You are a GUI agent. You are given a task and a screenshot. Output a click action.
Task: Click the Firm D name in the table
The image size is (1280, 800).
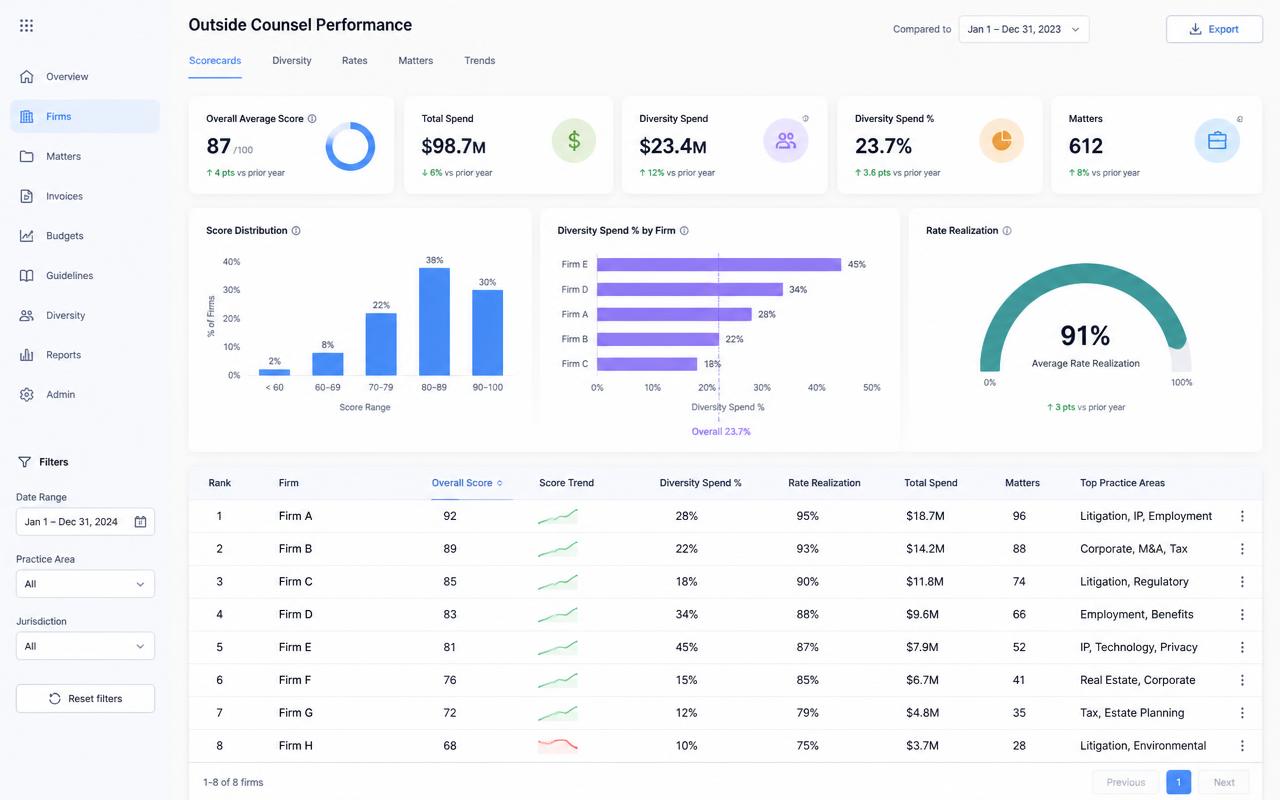pos(296,615)
